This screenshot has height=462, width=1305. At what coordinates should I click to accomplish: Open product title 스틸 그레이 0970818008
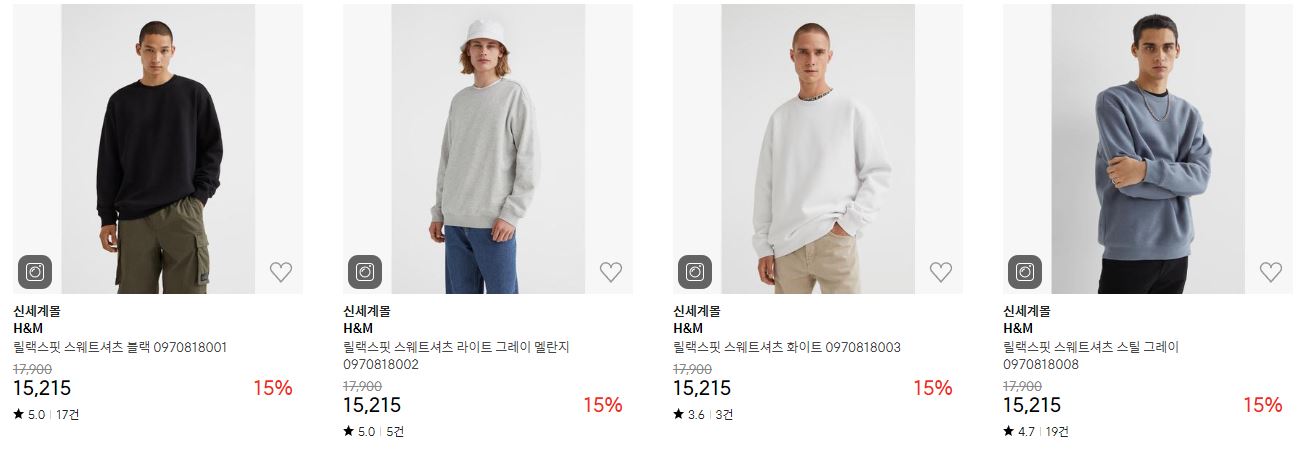pos(1091,356)
